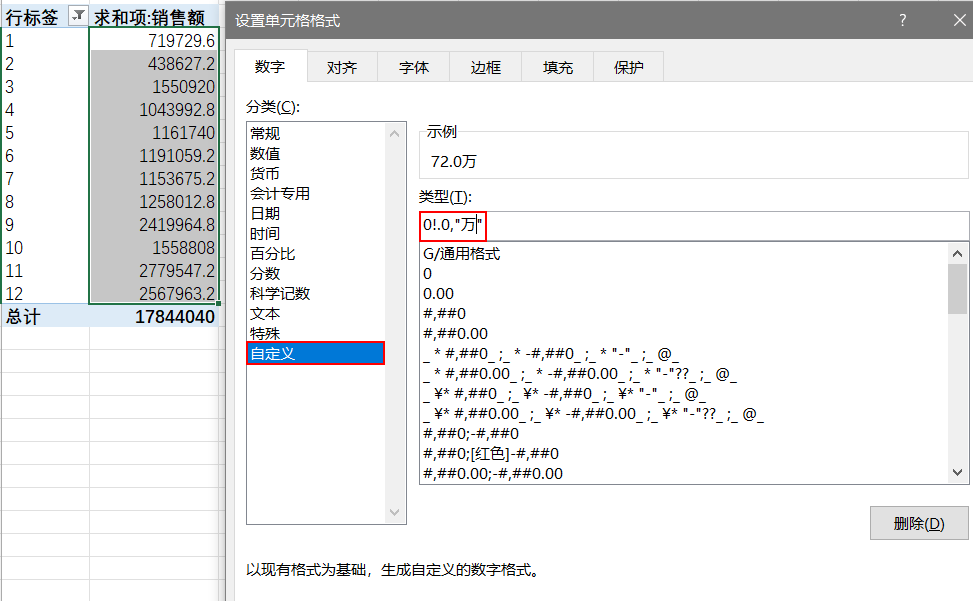Pick the 日期 category
973x601 pixels.
316,213
